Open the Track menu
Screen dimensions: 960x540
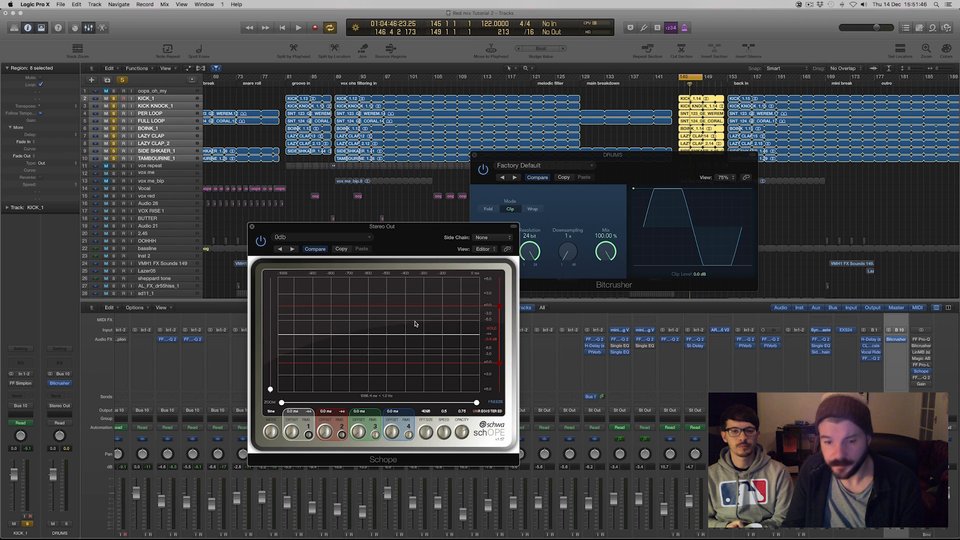tap(94, 4)
